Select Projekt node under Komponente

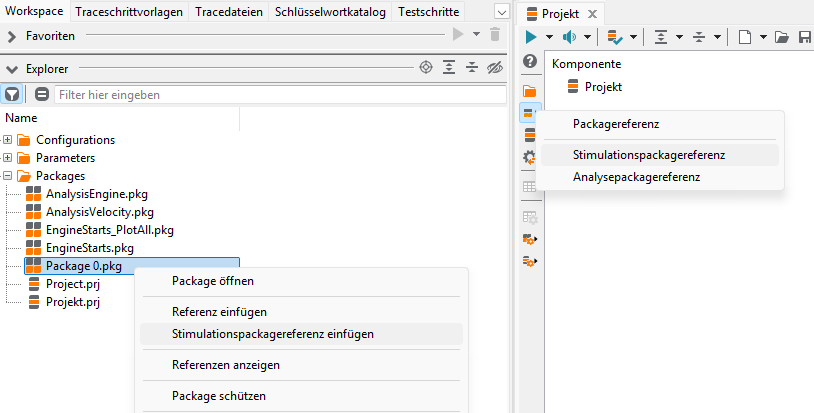(603, 87)
